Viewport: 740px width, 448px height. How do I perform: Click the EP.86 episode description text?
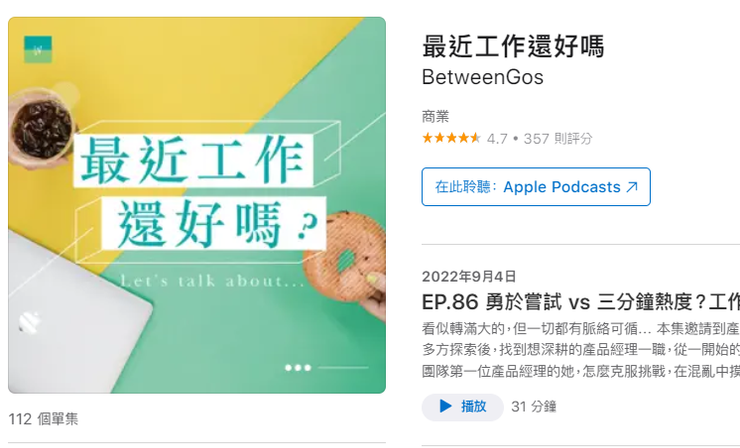[580, 350]
